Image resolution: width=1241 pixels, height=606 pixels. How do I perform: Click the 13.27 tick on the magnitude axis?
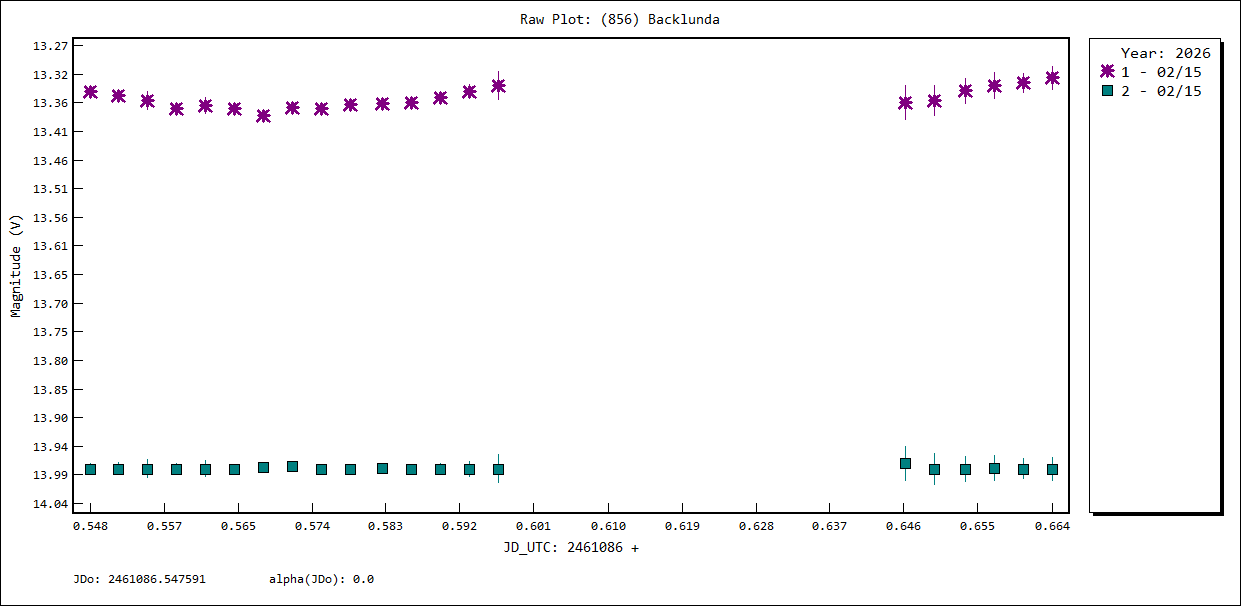coord(51,46)
